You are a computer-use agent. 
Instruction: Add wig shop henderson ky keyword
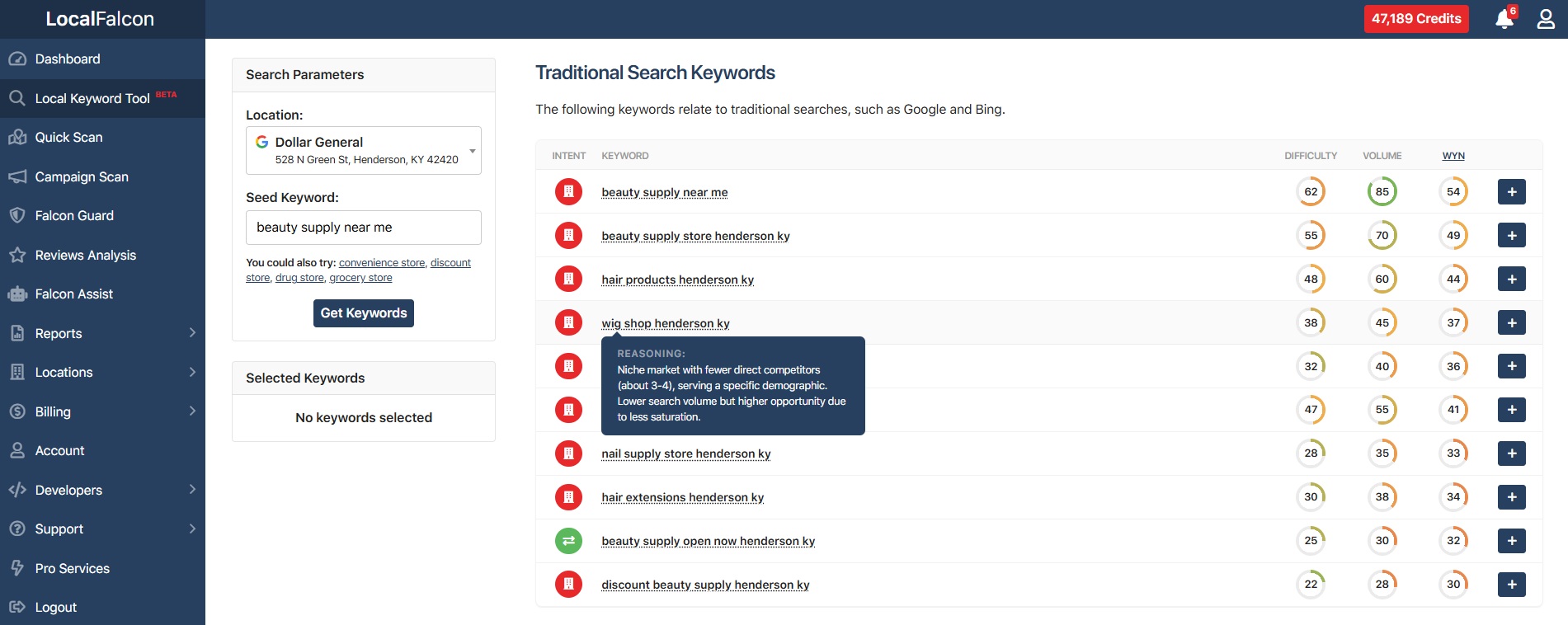point(1511,323)
